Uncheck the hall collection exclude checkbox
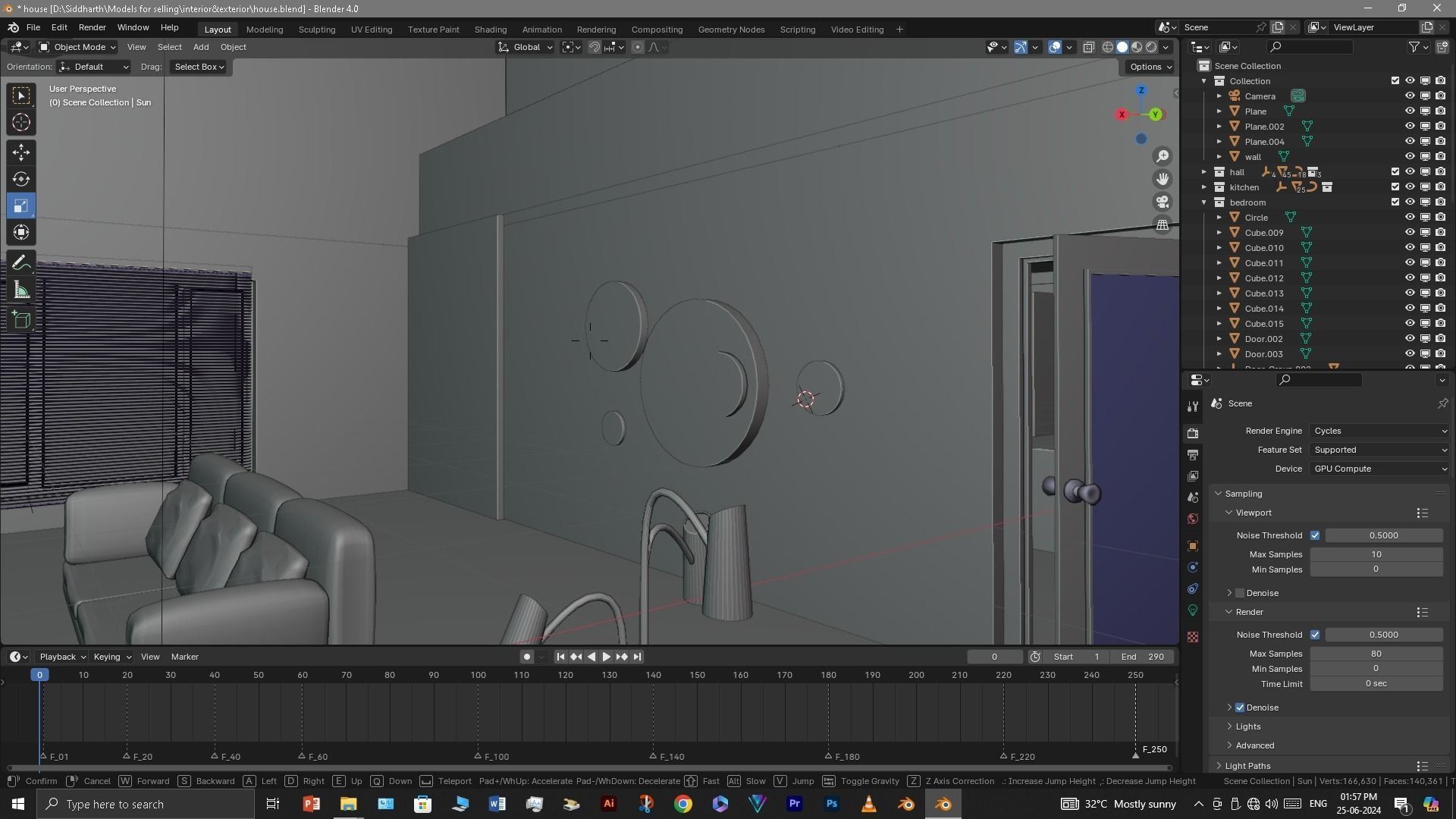 coord(1395,172)
